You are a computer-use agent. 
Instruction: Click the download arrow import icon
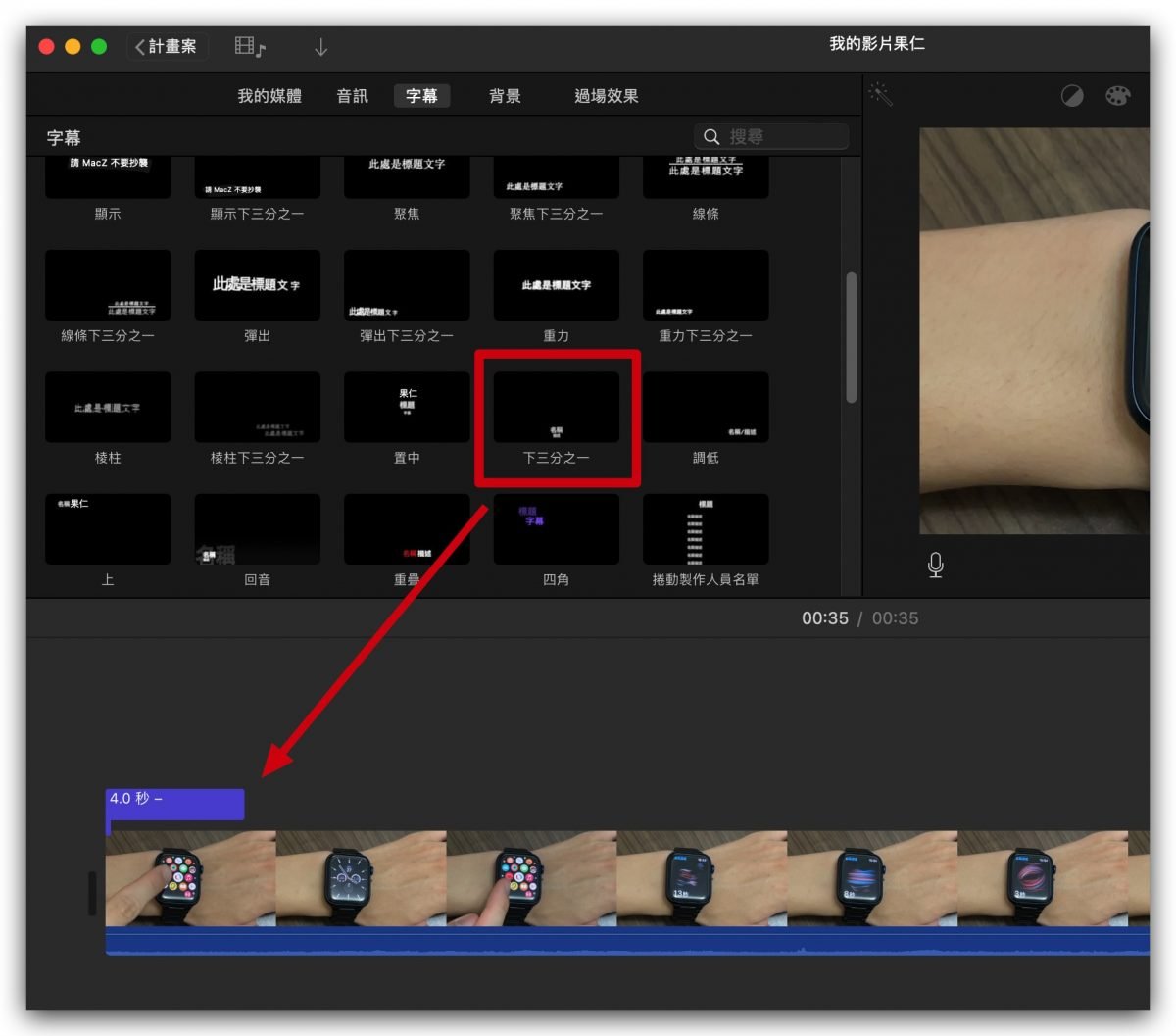coord(320,46)
